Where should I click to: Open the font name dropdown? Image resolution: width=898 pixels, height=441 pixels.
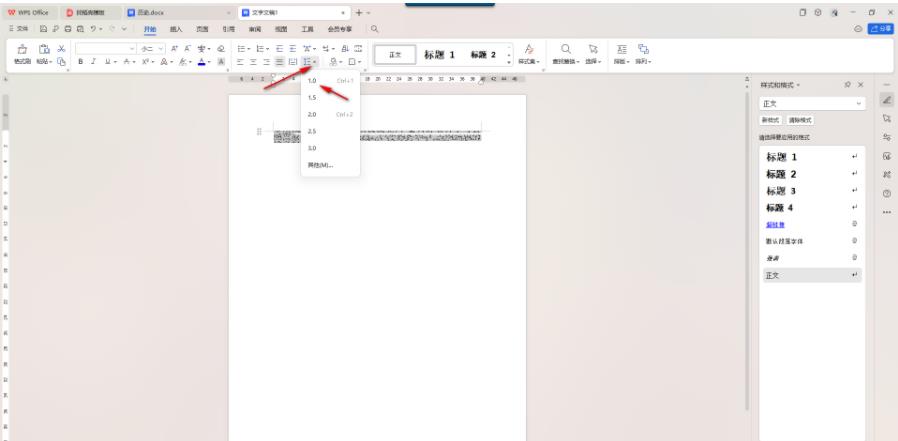coord(132,49)
